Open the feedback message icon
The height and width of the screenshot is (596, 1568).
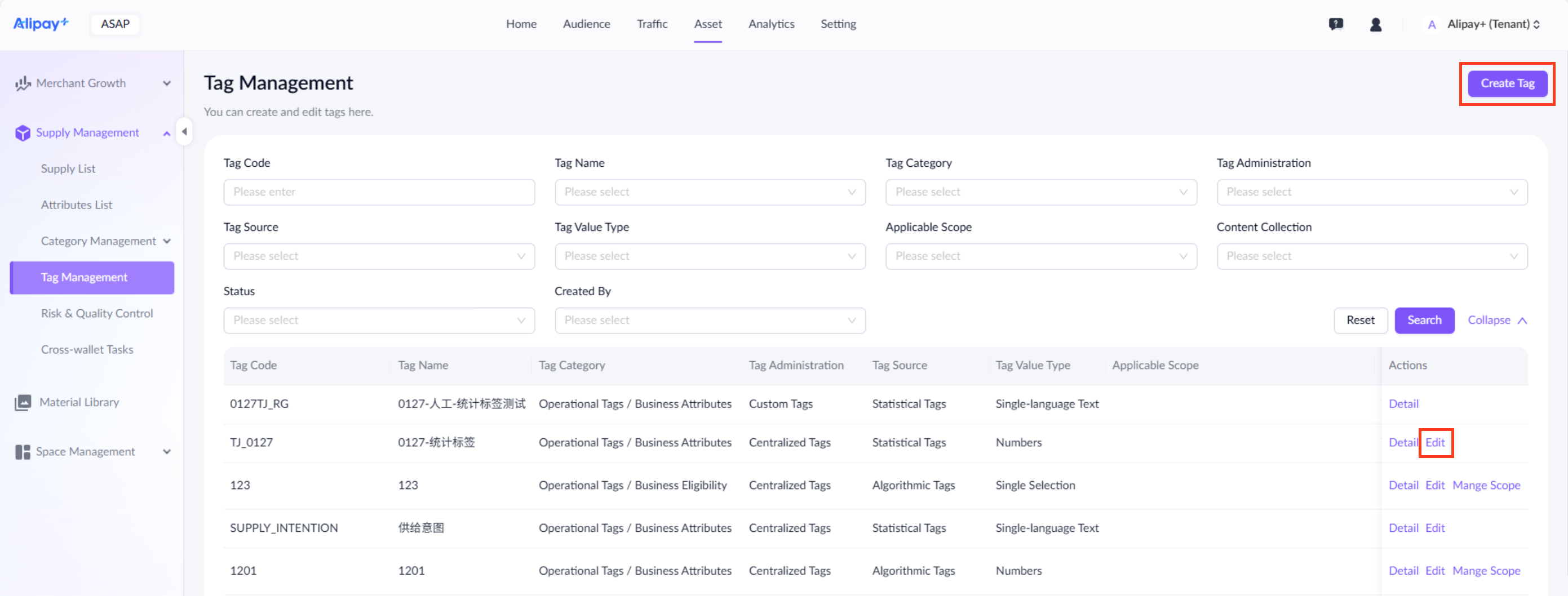click(1335, 24)
